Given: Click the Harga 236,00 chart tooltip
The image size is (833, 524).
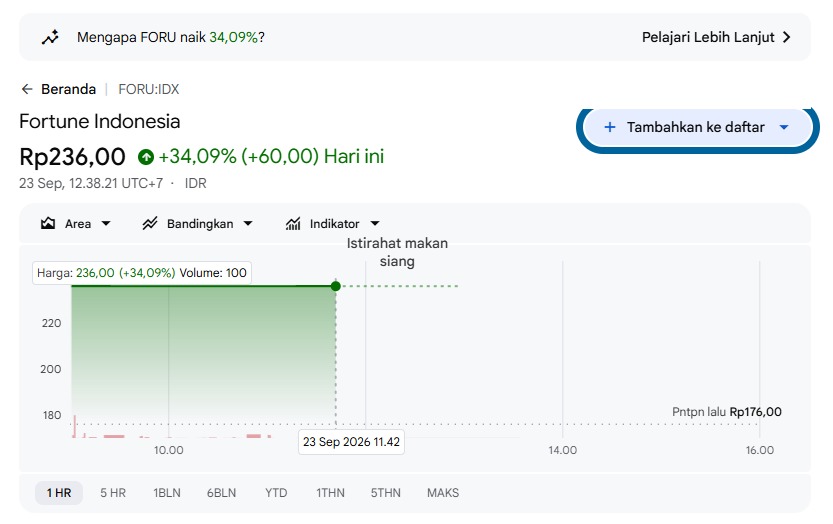Looking at the screenshot, I should [142, 273].
